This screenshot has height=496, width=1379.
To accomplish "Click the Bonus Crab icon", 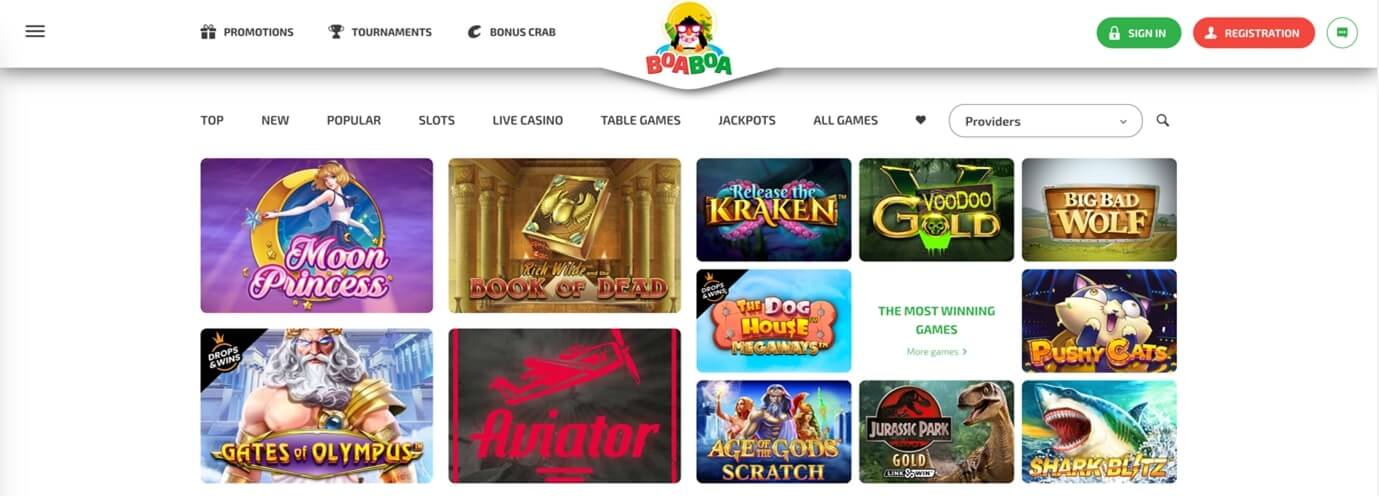I will pyautogui.click(x=474, y=32).
